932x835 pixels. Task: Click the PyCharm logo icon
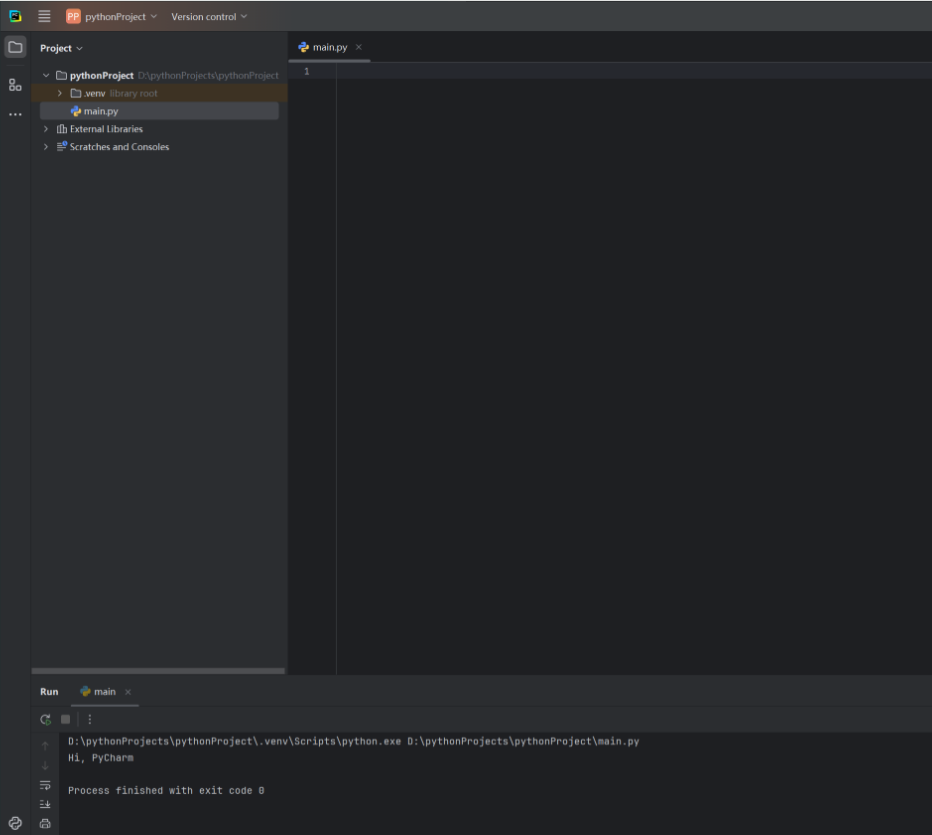15,16
